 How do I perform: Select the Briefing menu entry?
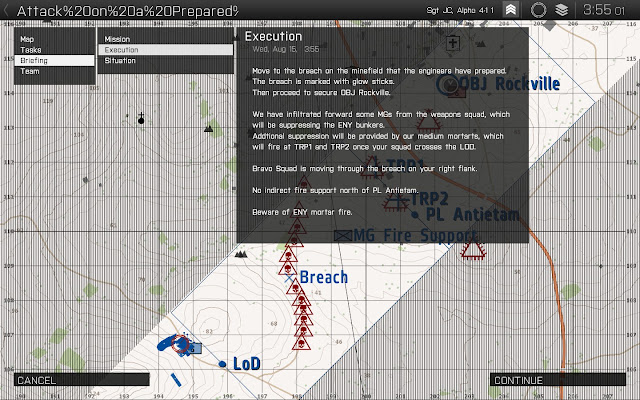click(x=54, y=60)
